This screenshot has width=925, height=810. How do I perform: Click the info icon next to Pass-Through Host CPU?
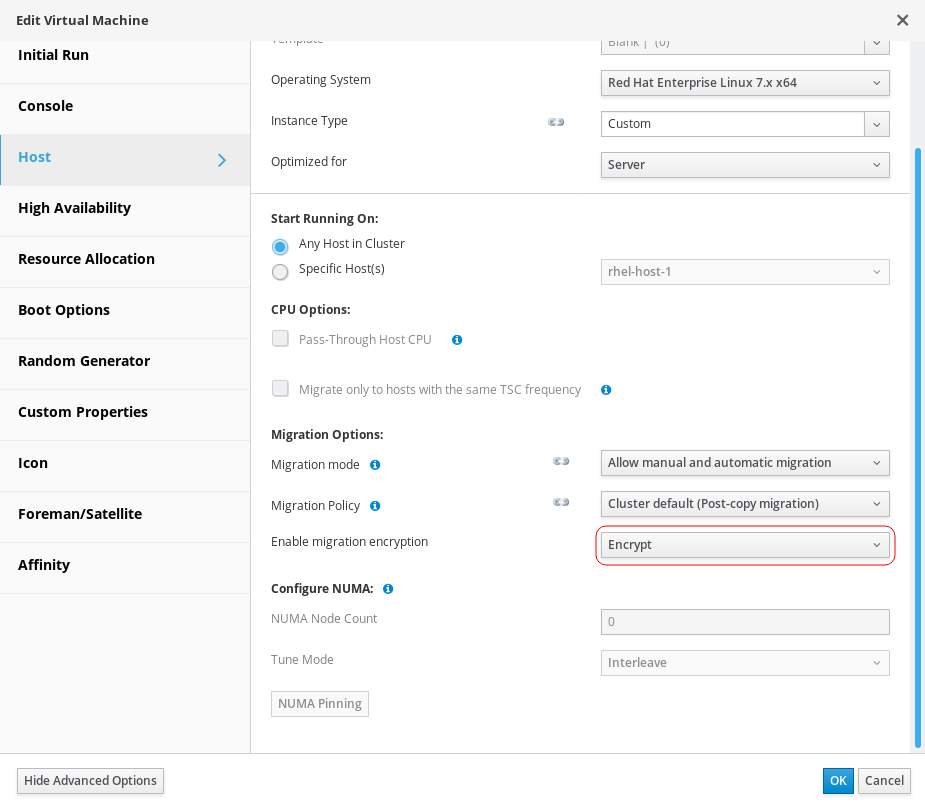click(457, 340)
